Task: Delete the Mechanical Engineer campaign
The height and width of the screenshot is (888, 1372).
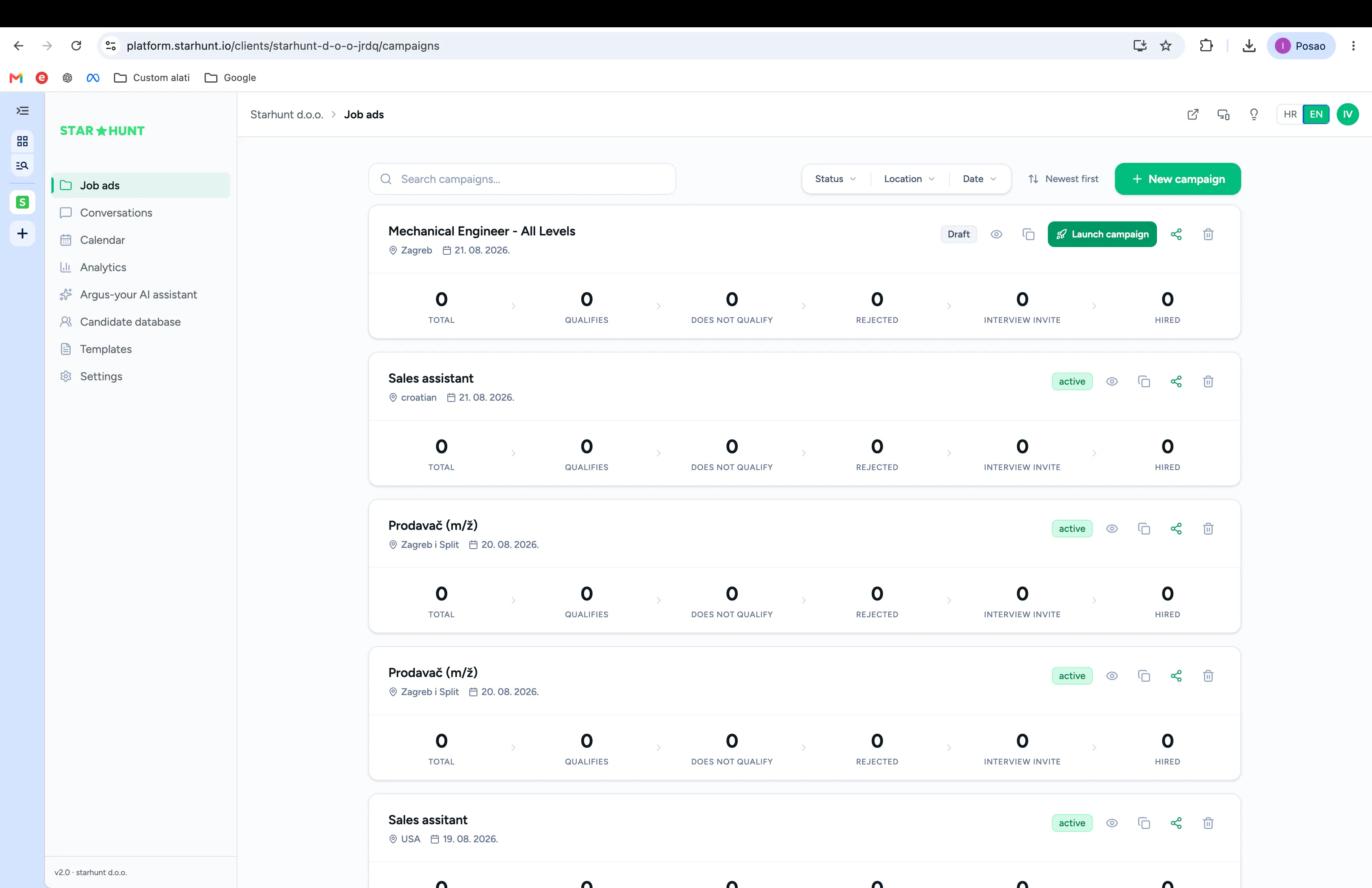Action: pyautogui.click(x=1208, y=235)
